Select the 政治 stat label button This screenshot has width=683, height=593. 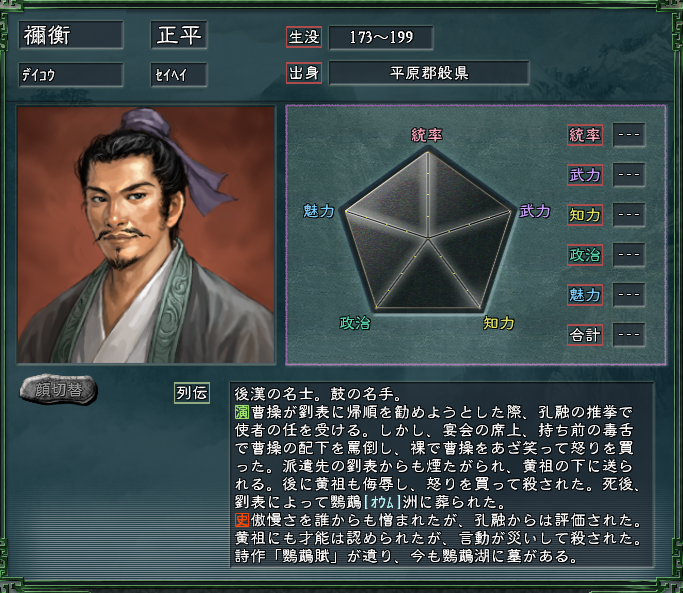[x=585, y=255]
